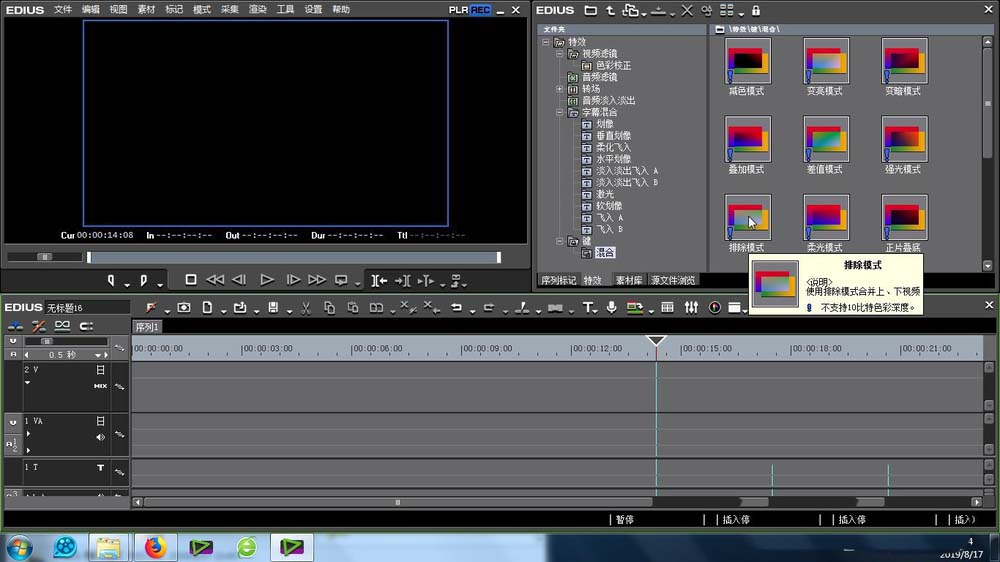
Task: Click the voice-over microphone icon
Action: [611, 308]
